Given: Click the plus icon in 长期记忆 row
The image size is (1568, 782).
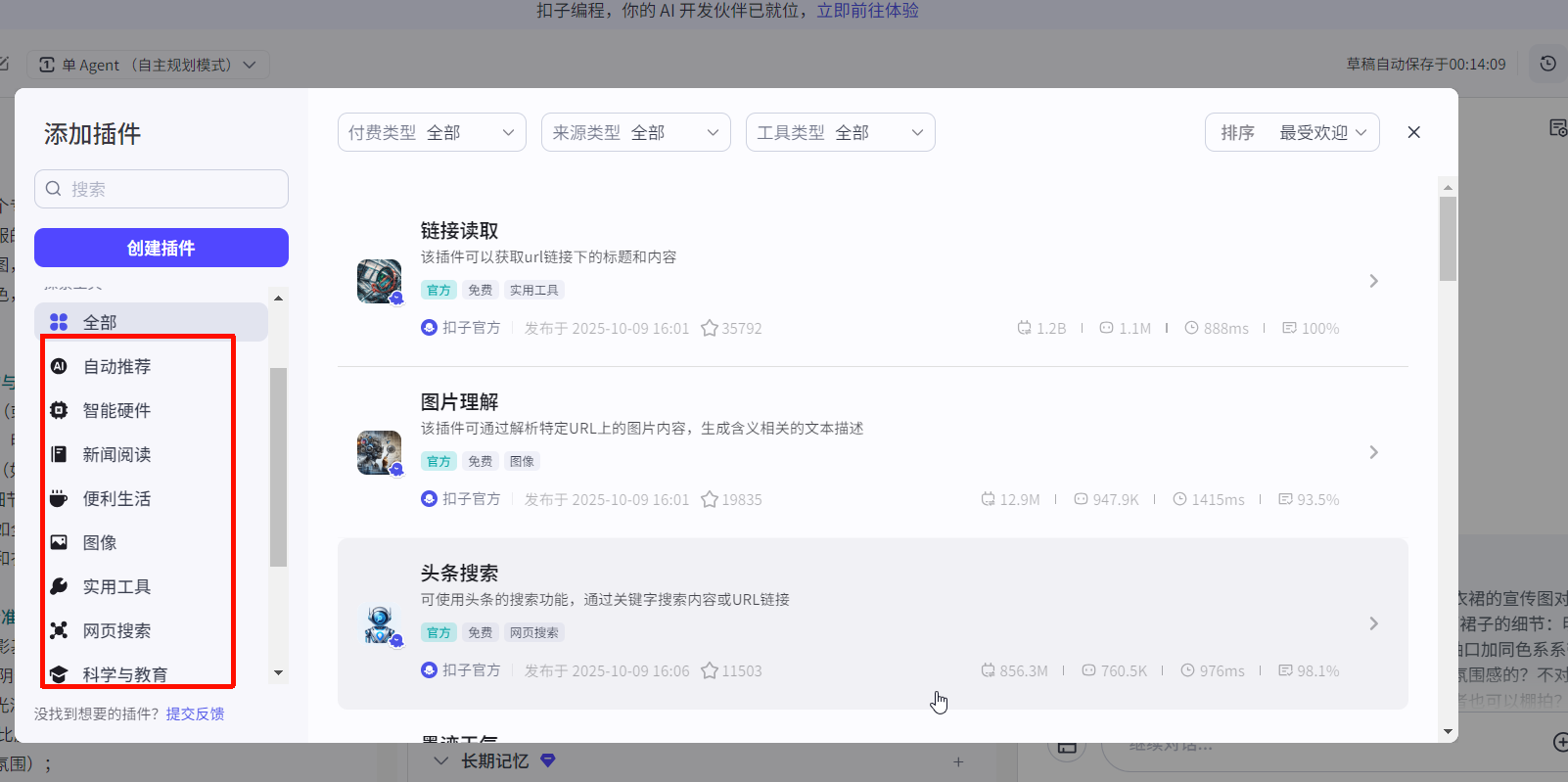Looking at the screenshot, I should (x=958, y=761).
